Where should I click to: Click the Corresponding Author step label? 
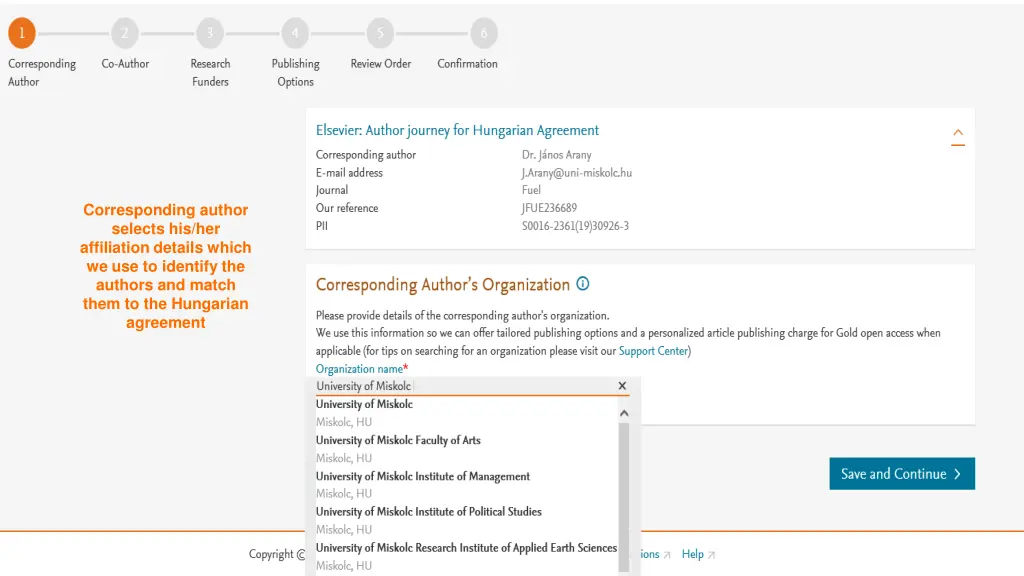(x=42, y=72)
